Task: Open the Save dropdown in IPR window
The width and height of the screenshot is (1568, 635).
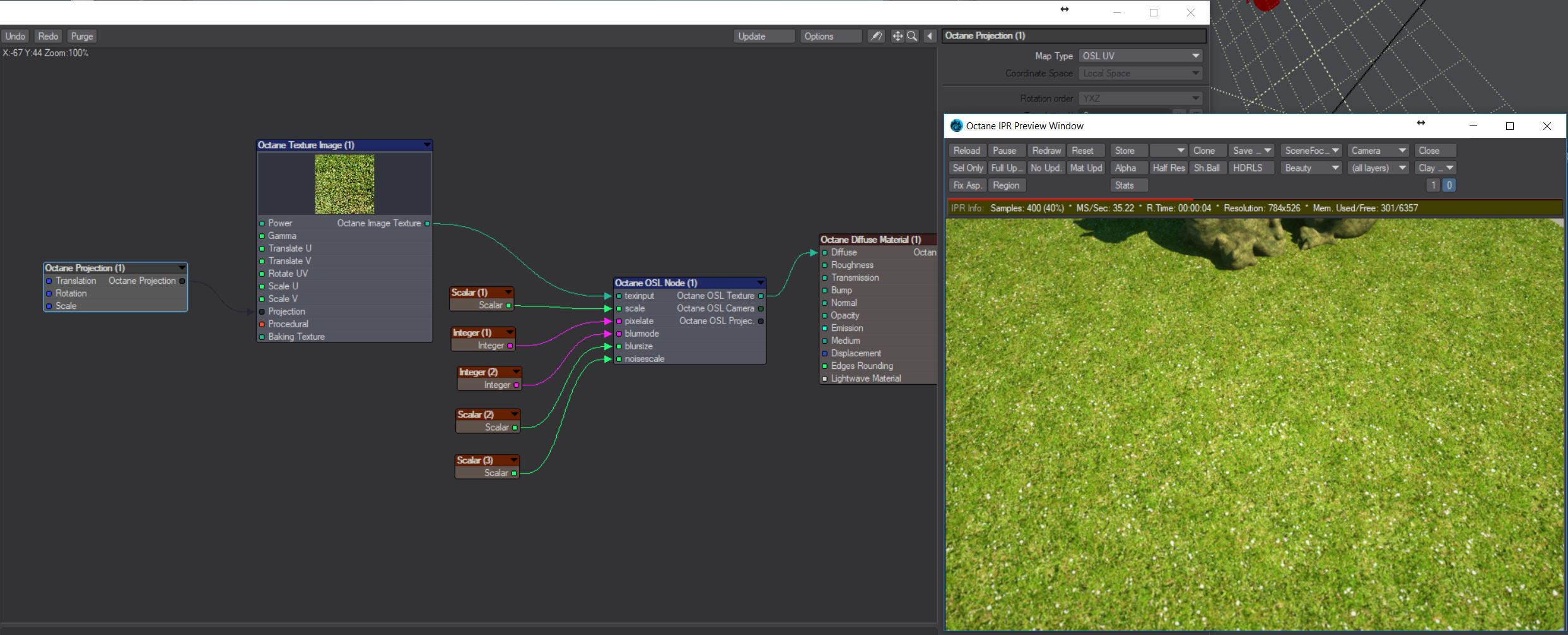Action: 1251,151
